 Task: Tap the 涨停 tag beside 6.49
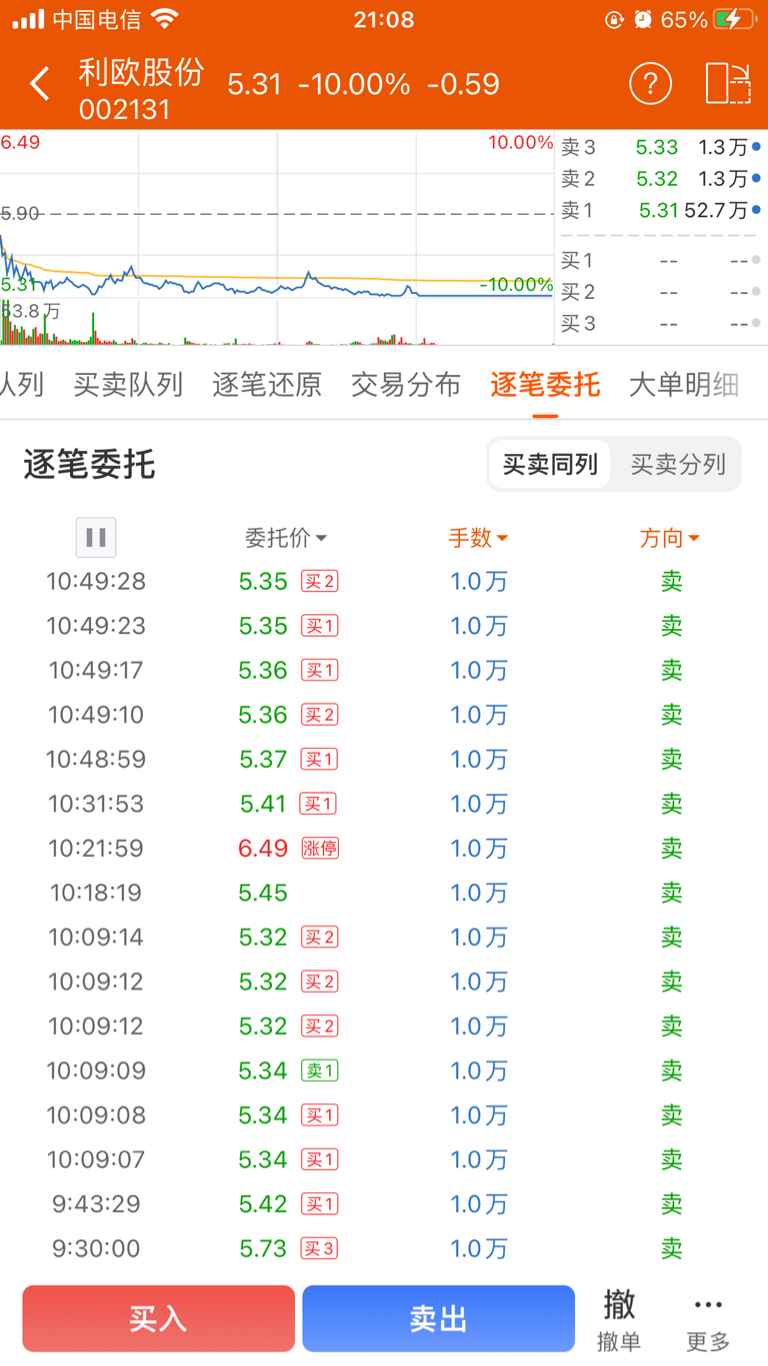coord(320,848)
